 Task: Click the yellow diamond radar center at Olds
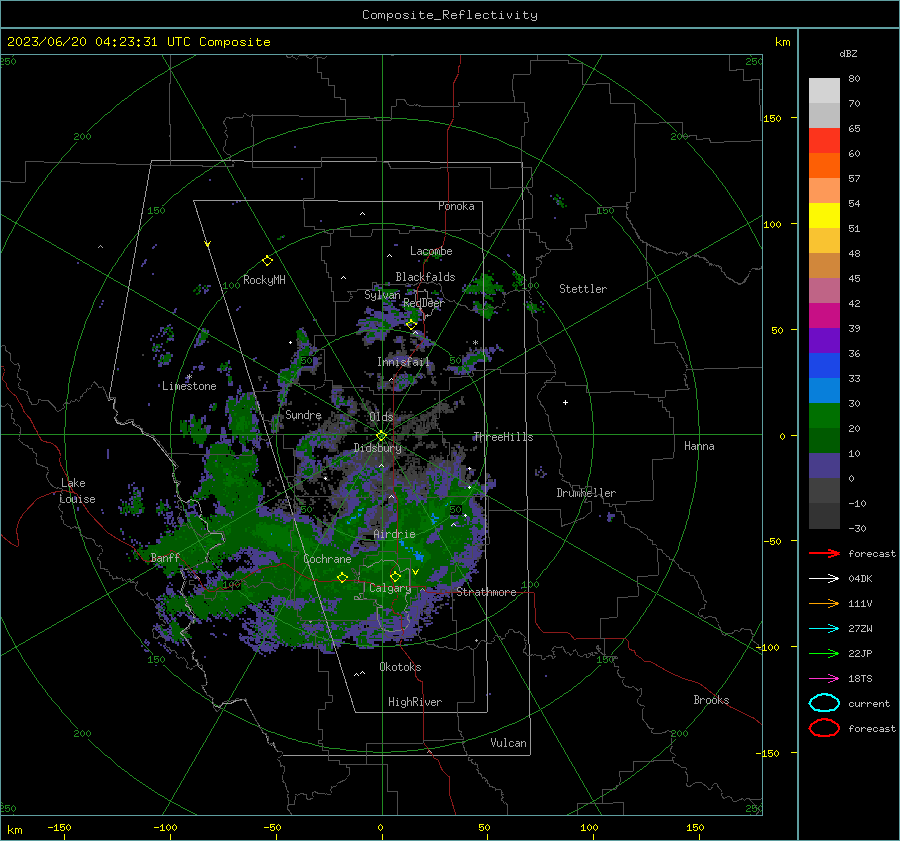[381, 436]
